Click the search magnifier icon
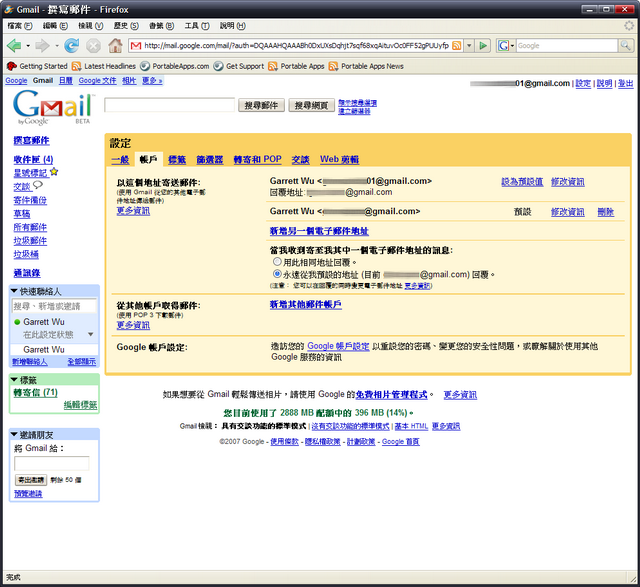640x587 pixels. pos(626,45)
